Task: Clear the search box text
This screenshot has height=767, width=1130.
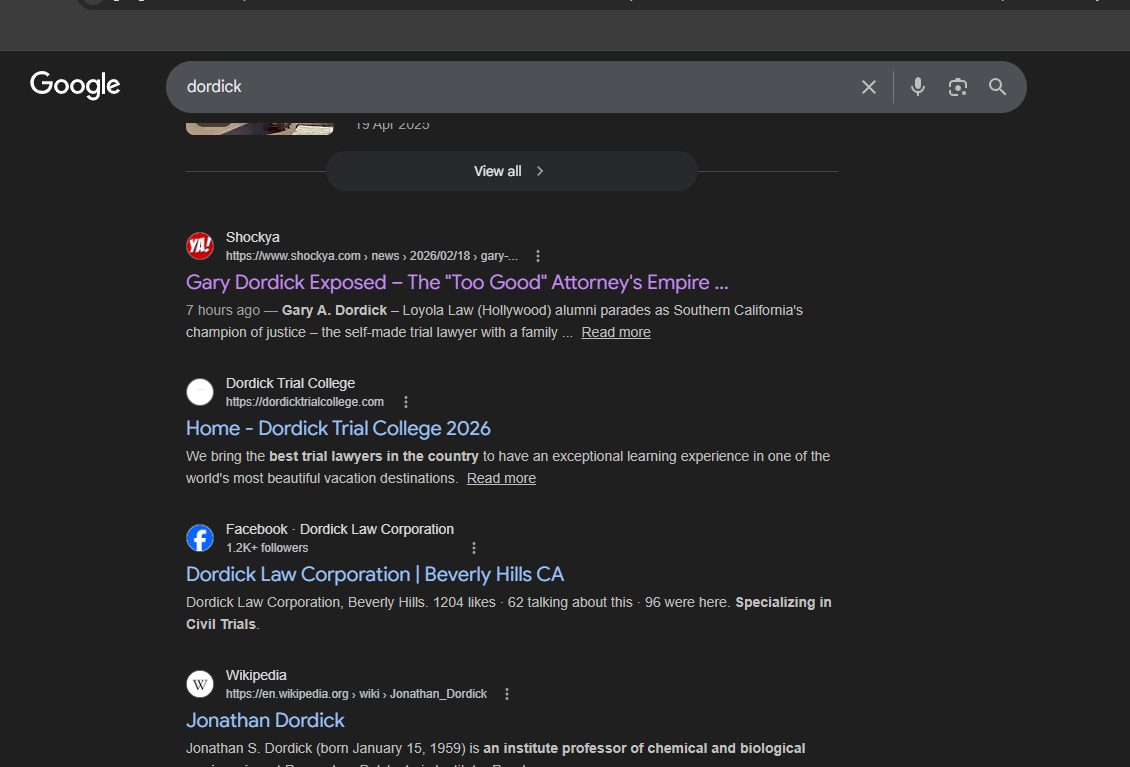Action: pyautogui.click(x=868, y=87)
